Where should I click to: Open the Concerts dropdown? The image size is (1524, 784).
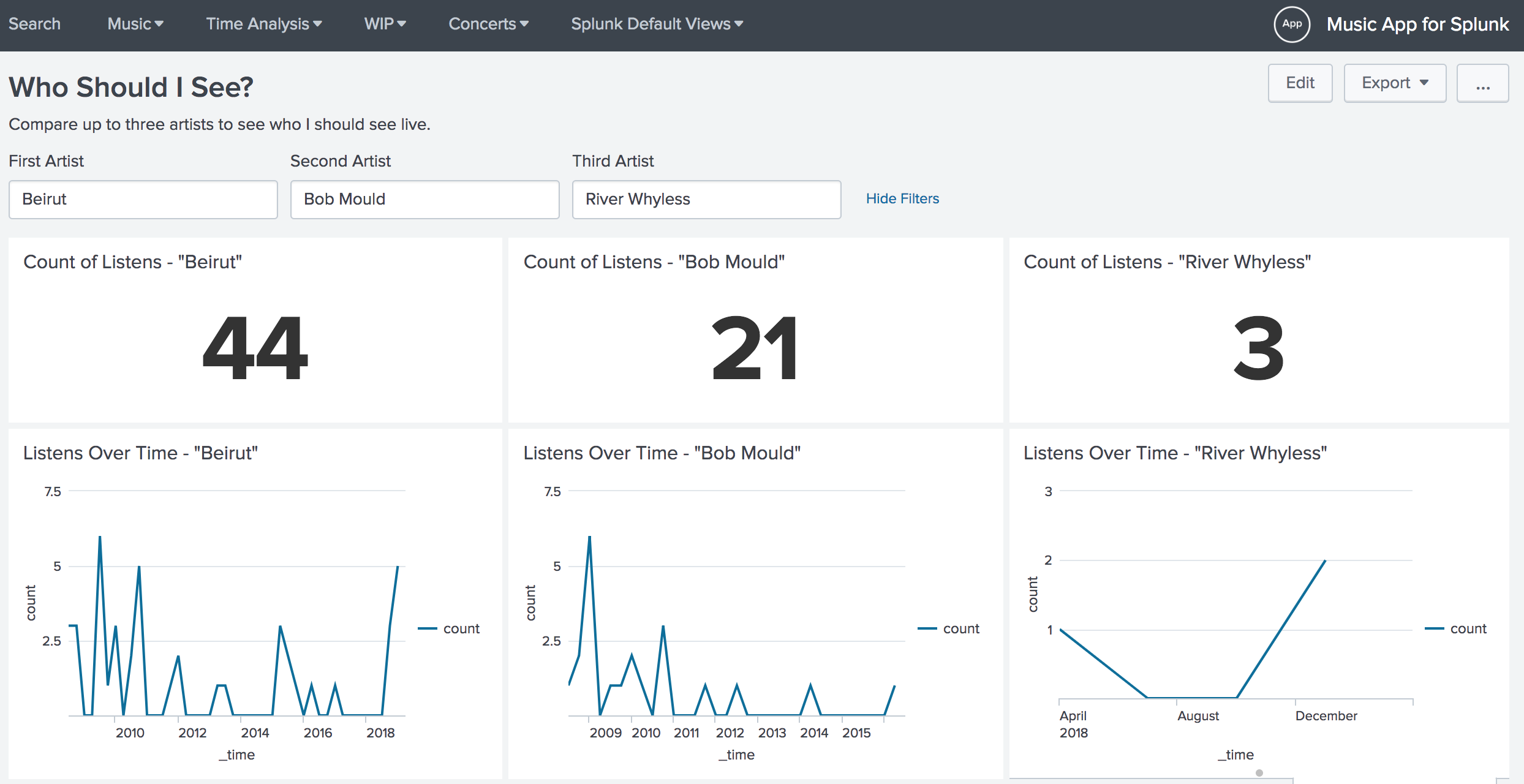coord(489,24)
